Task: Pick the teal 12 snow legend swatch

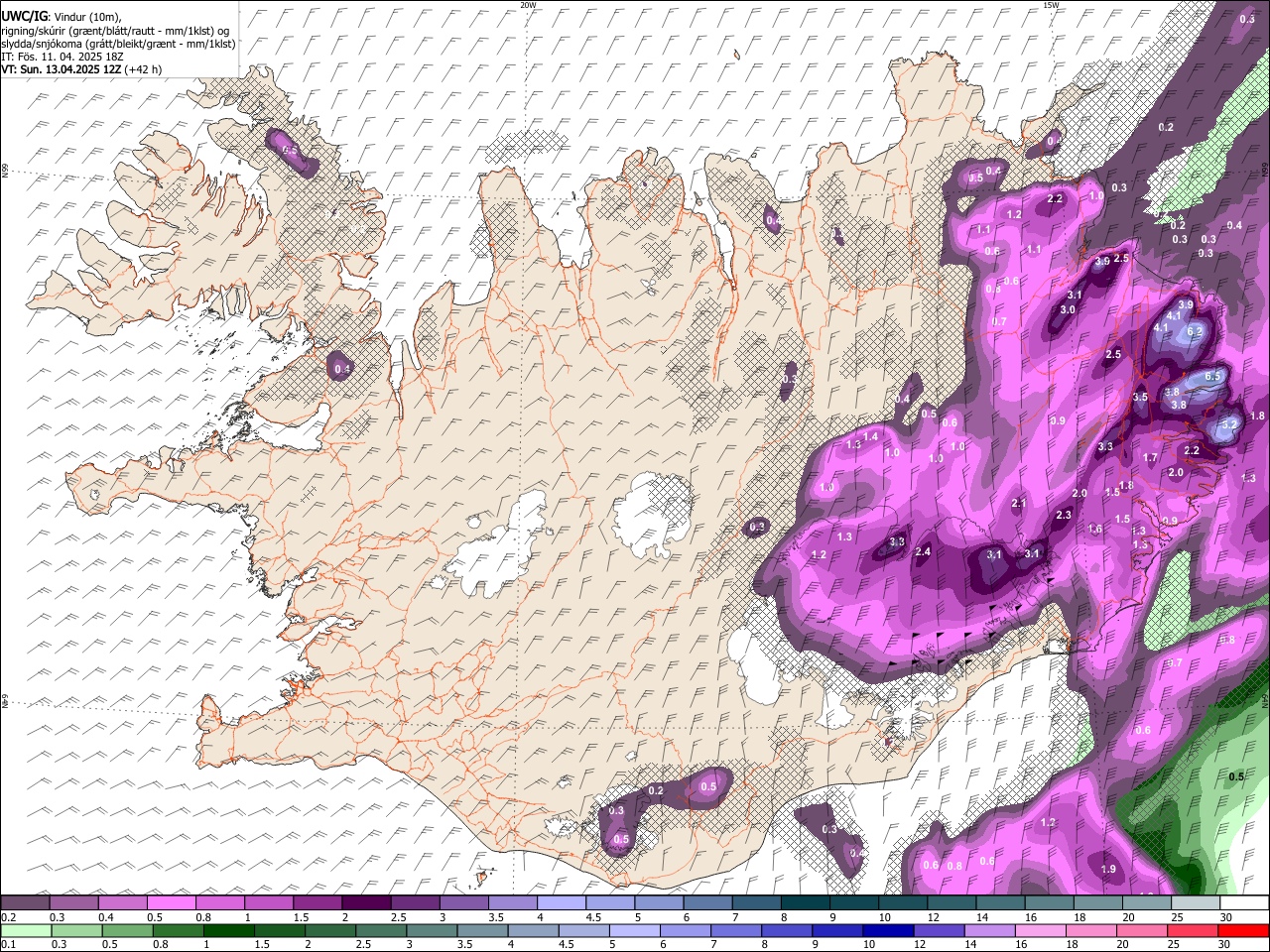Action: click(951, 903)
